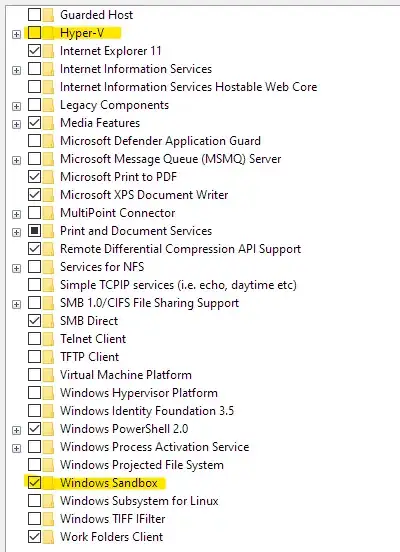Viewport: 400px width, 552px height.
Task: Disable Microsoft Print to PDF checkbox
Action: (x=35, y=177)
